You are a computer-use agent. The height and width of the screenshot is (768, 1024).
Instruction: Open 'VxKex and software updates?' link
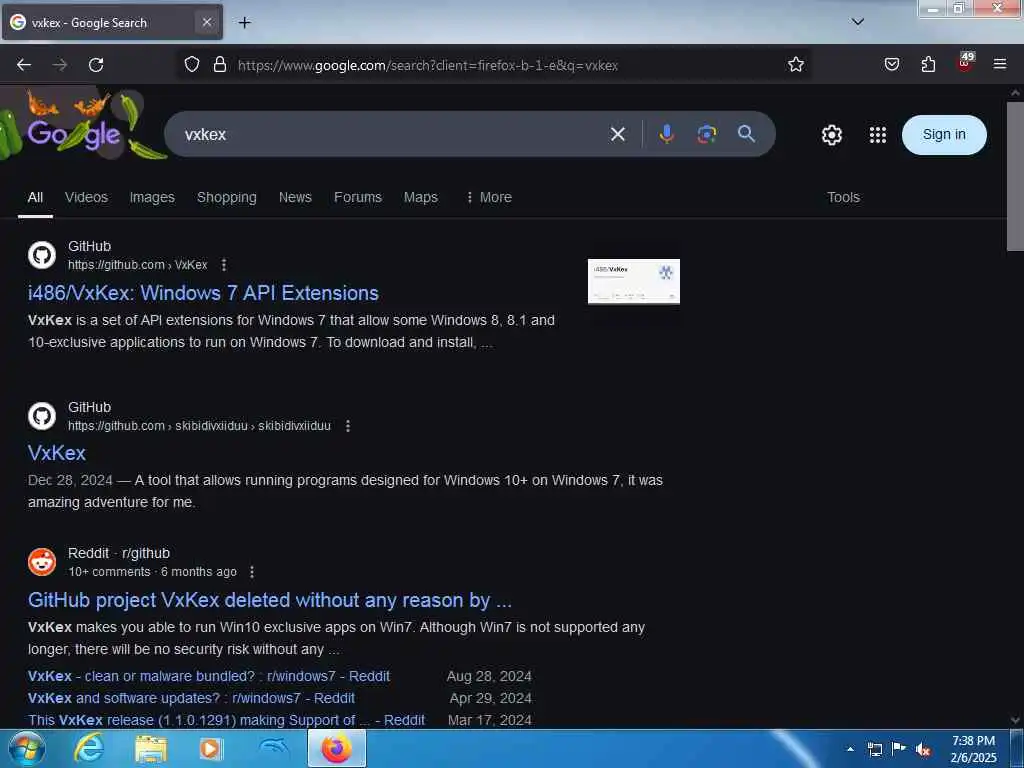coord(191,698)
